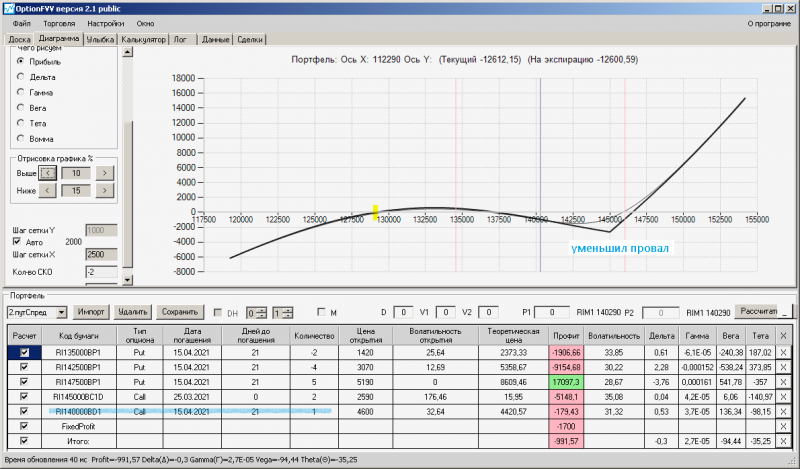Click the V2 input field

click(488, 312)
